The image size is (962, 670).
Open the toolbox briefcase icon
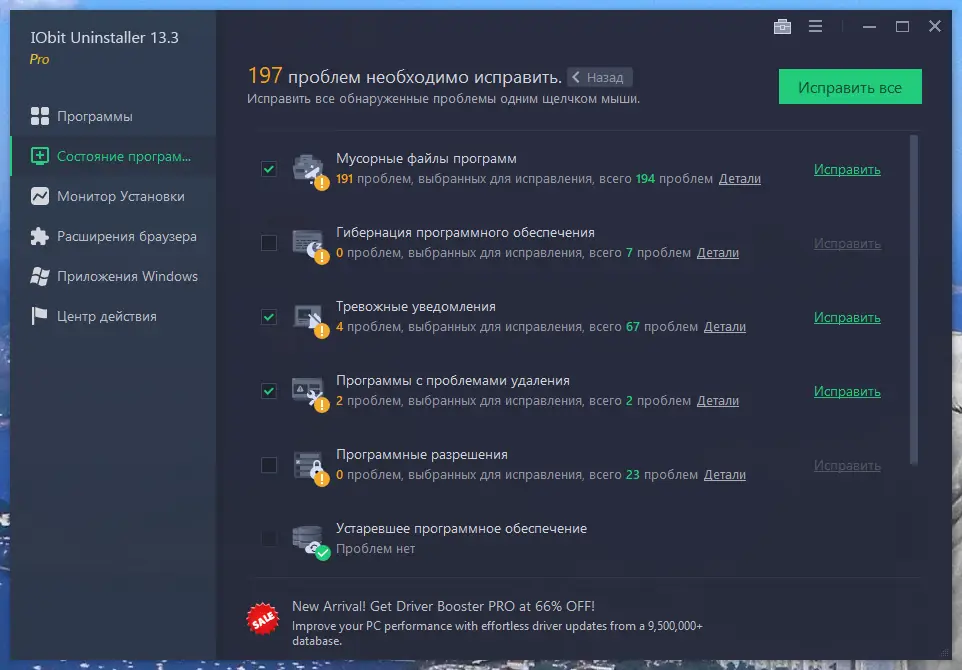pos(782,26)
